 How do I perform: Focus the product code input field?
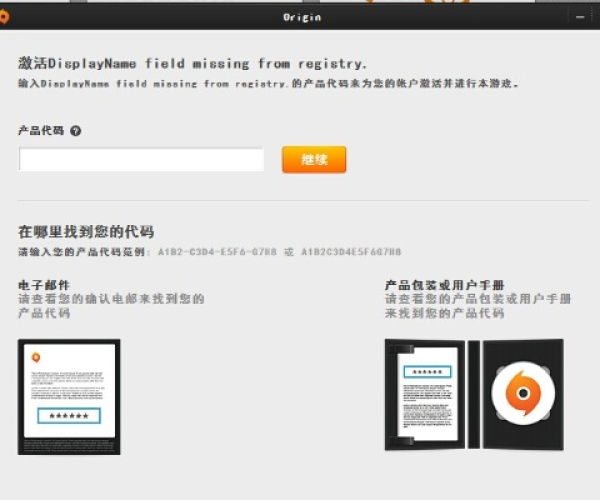click(x=141, y=160)
